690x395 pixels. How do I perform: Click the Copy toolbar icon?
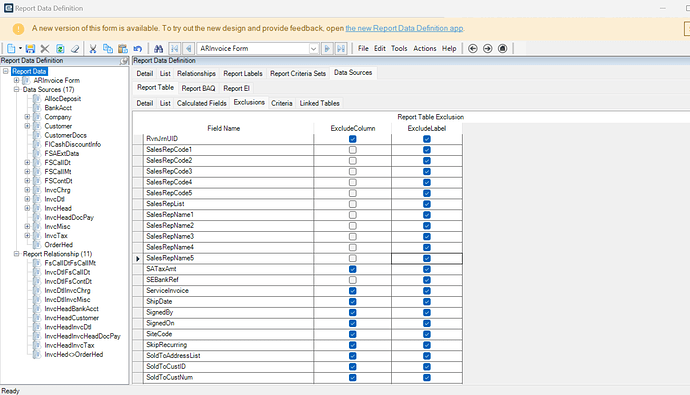pyautogui.click(x=108, y=48)
